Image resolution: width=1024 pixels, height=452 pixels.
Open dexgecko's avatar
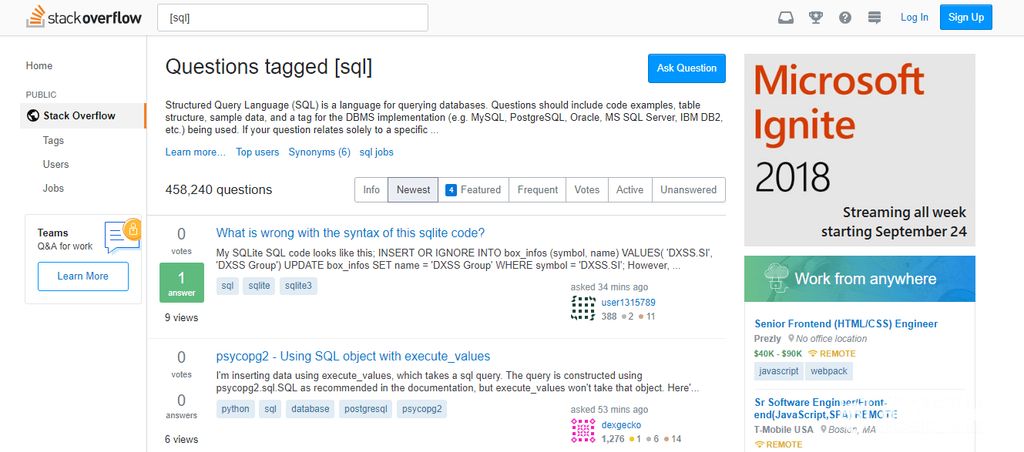(x=583, y=430)
